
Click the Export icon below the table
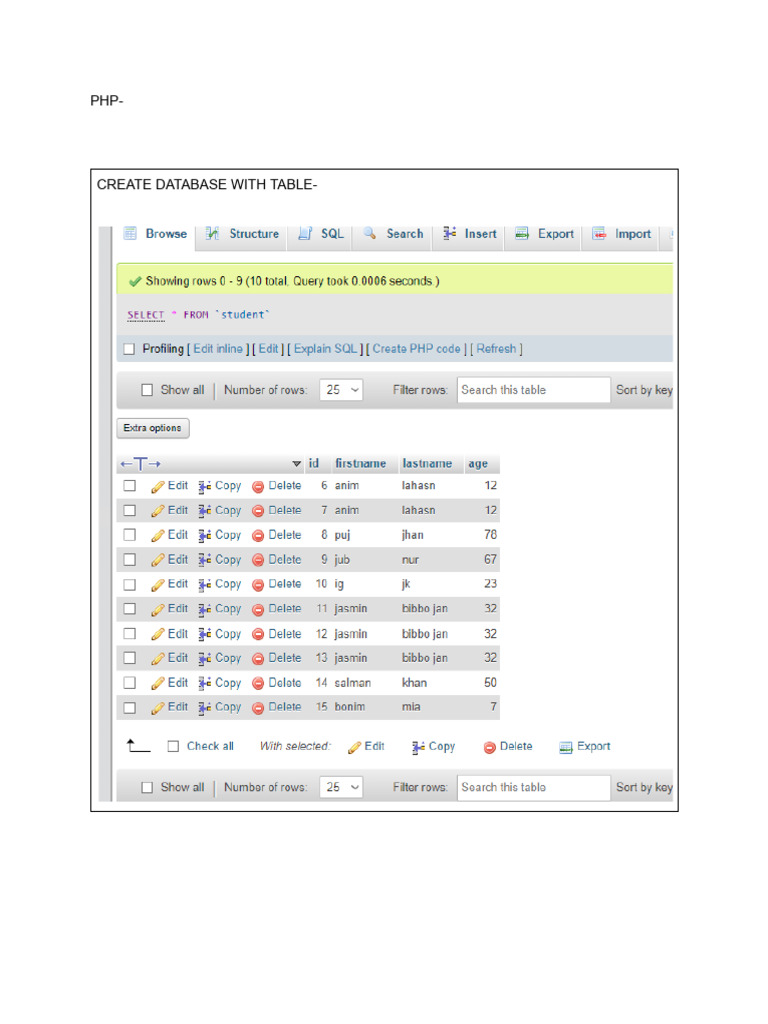click(566, 747)
